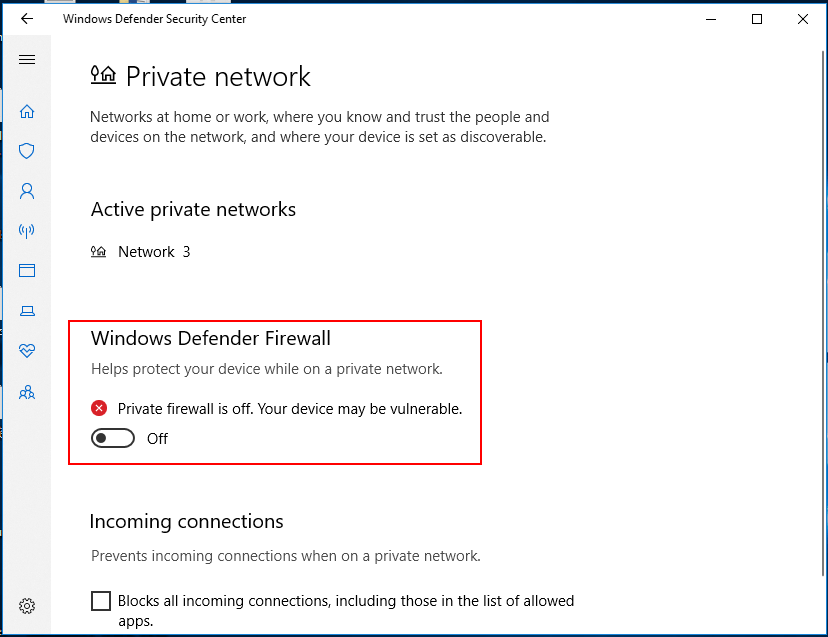Click the Private network heading icon
The height and width of the screenshot is (637, 828).
(x=103, y=76)
